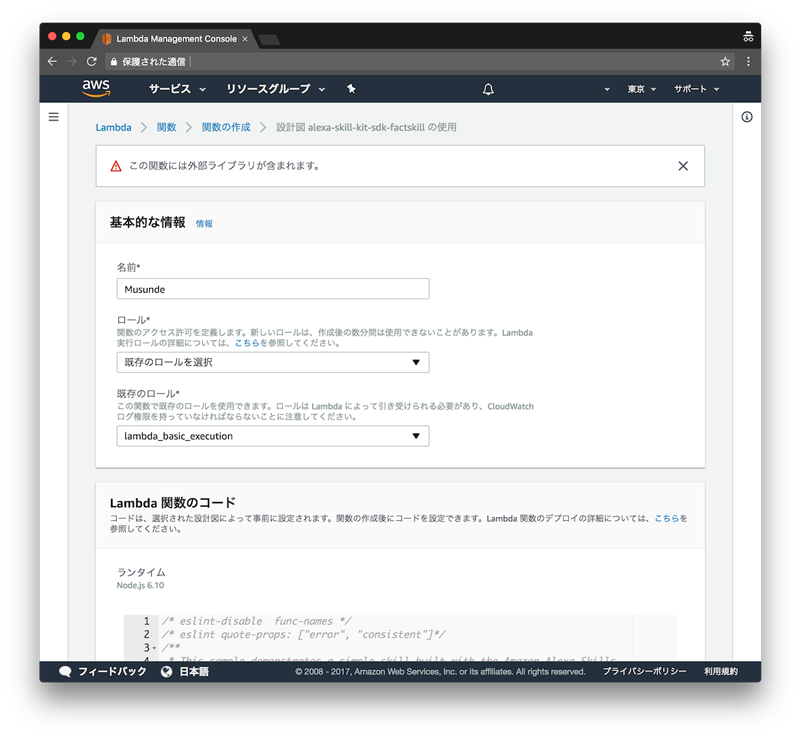Image resolution: width=800 pixels, height=738 pixels.
Task: Click the feedback speech bubble icon
Action: tap(65, 672)
